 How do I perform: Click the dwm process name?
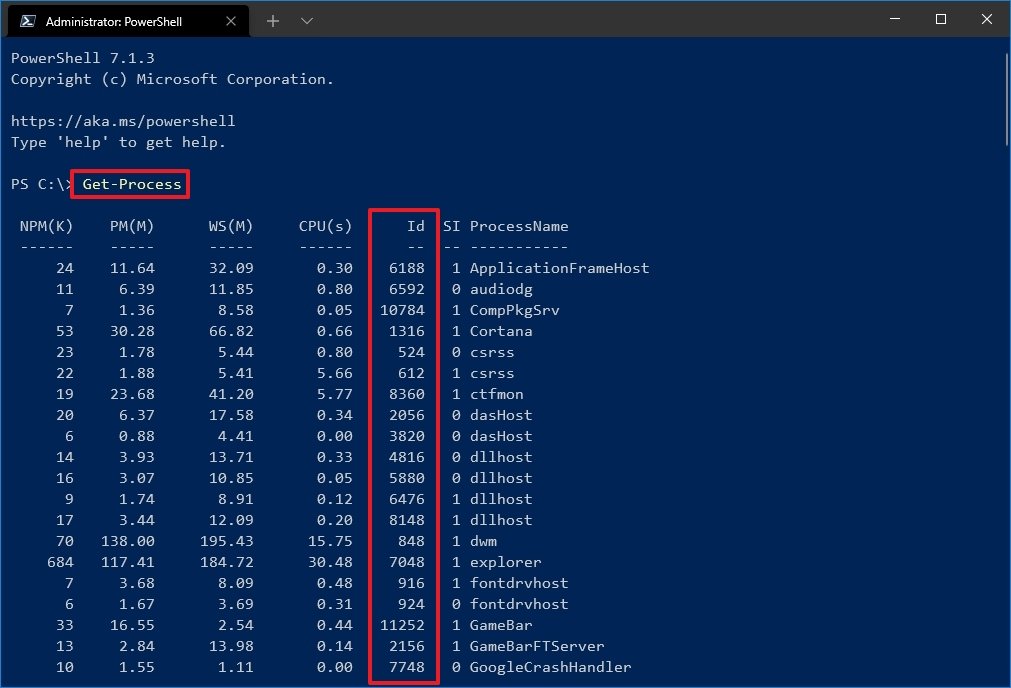pos(483,541)
